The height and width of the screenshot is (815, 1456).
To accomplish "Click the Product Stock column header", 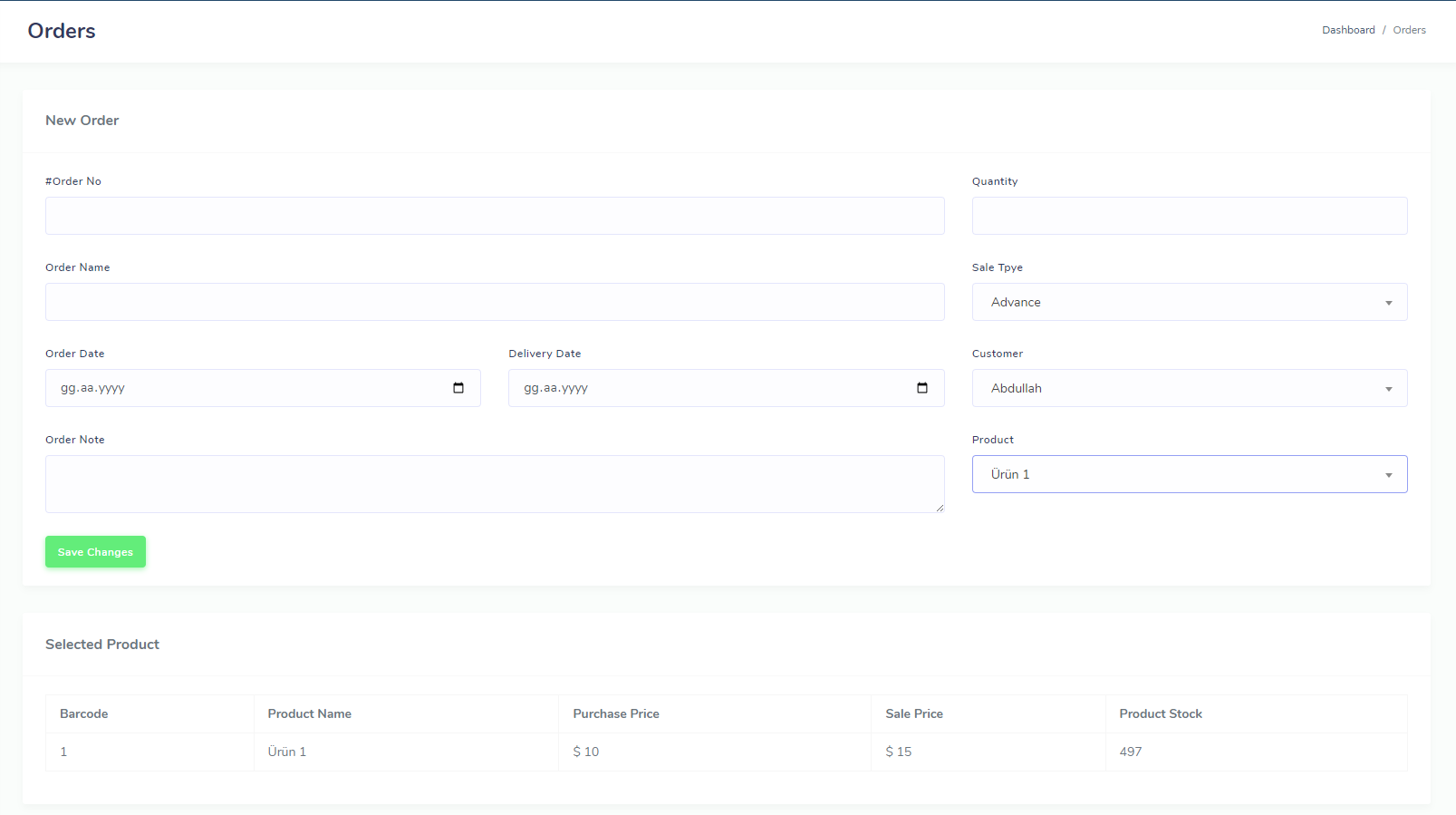I will pos(1161,713).
